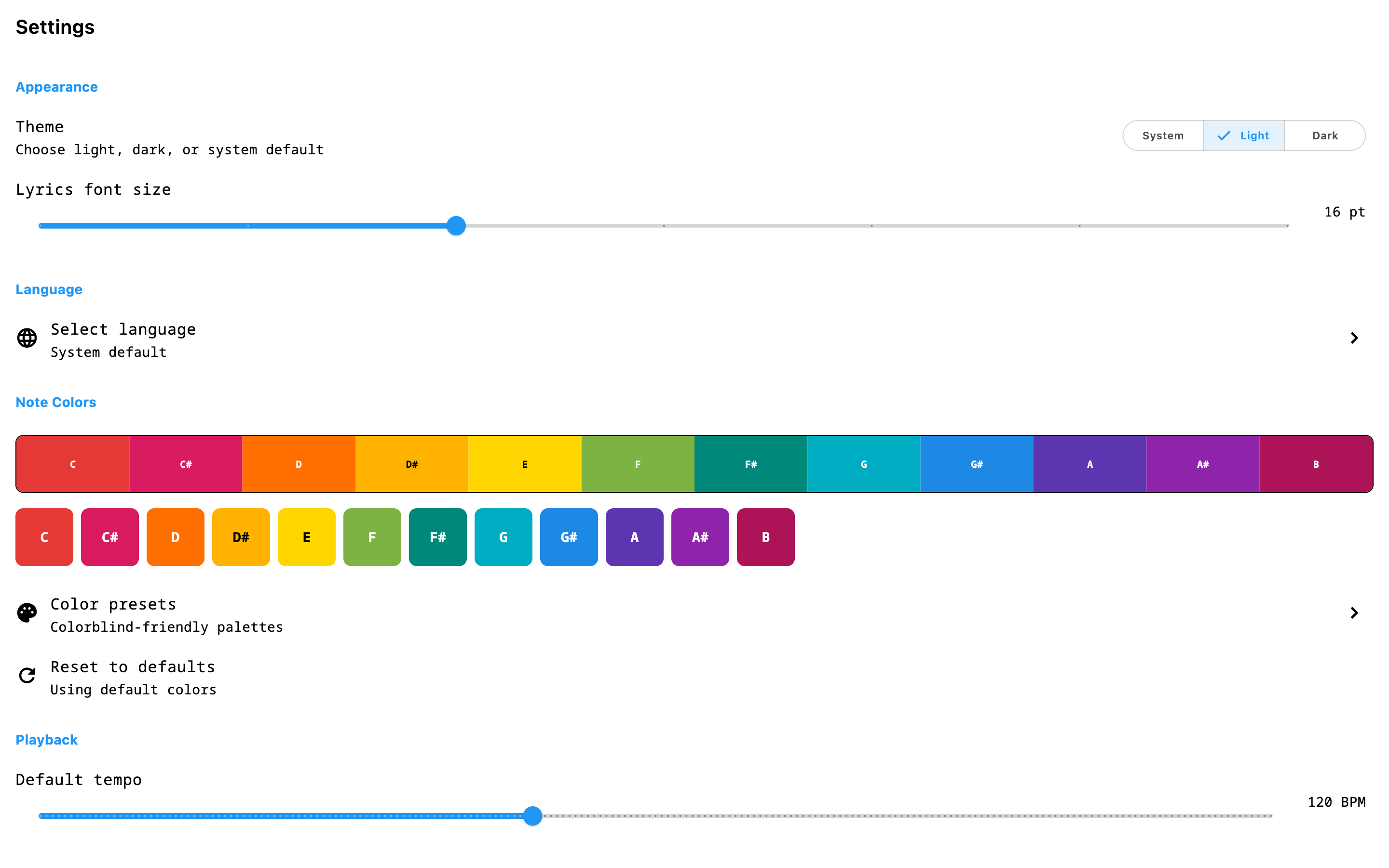Click the G# segment in the color bar
Screen dimensions: 1389x868
tap(976, 464)
